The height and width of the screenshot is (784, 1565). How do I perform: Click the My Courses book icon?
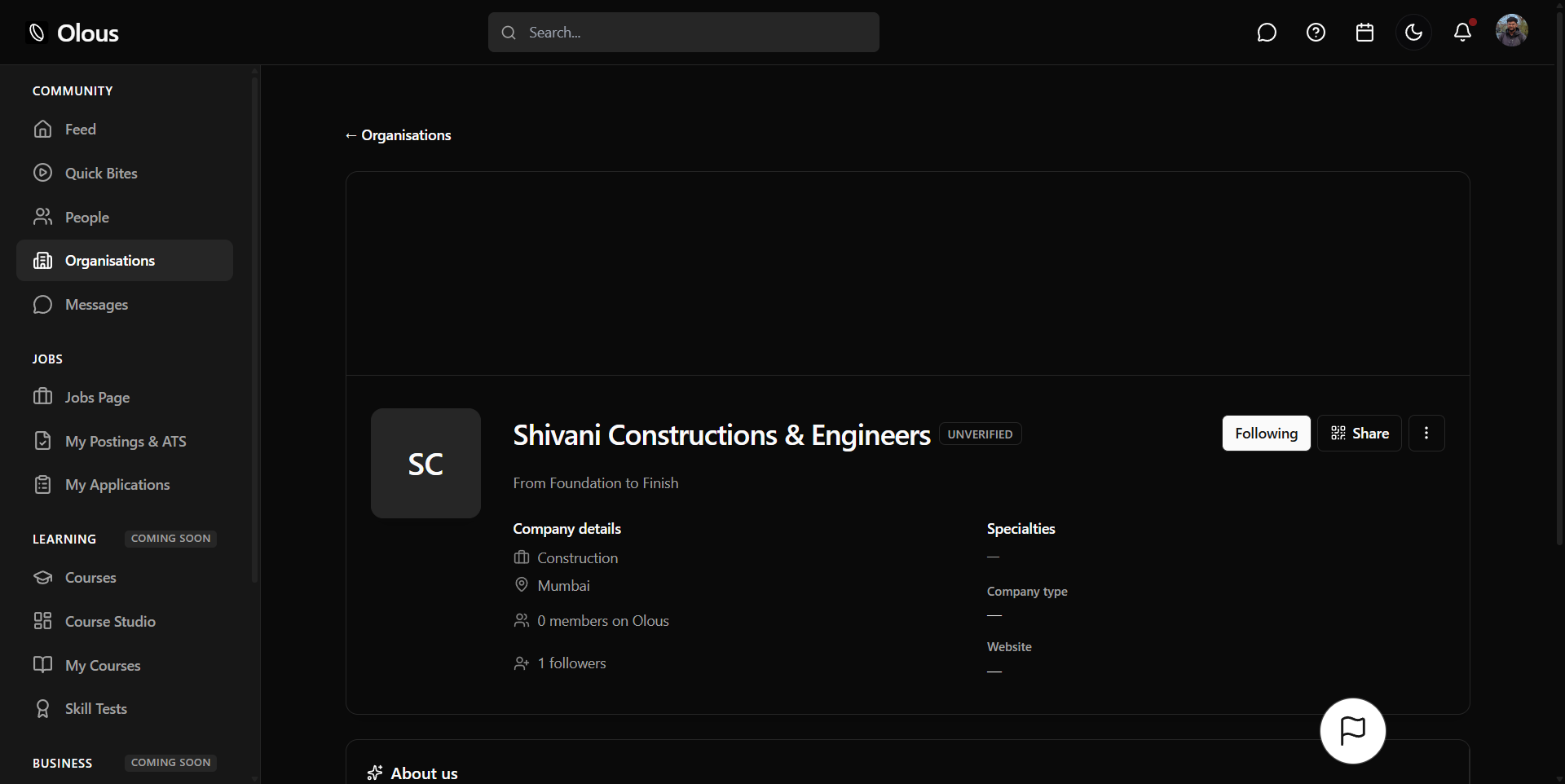(42, 665)
